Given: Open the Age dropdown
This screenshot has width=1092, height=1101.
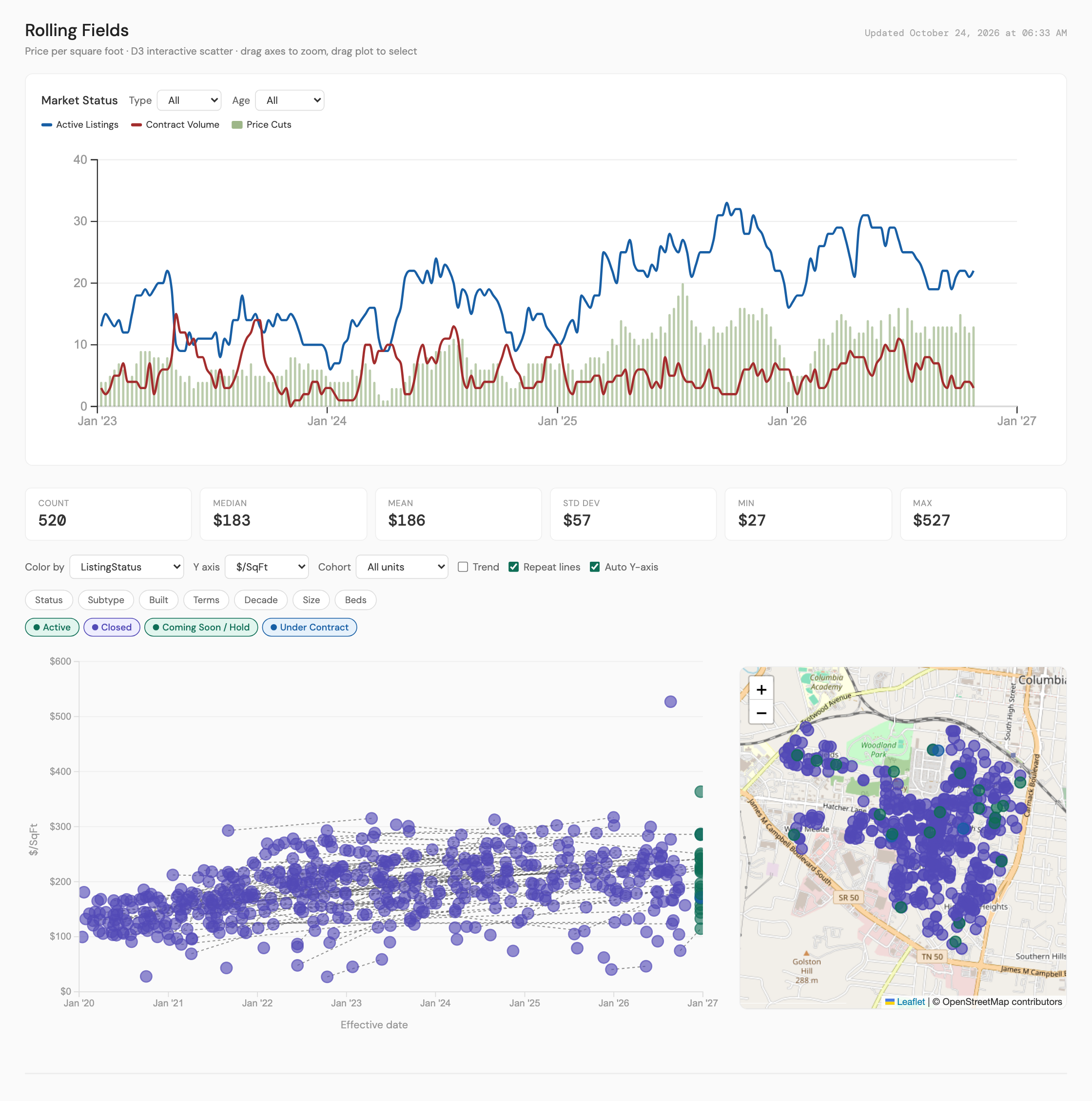Looking at the screenshot, I should pos(290,100).
